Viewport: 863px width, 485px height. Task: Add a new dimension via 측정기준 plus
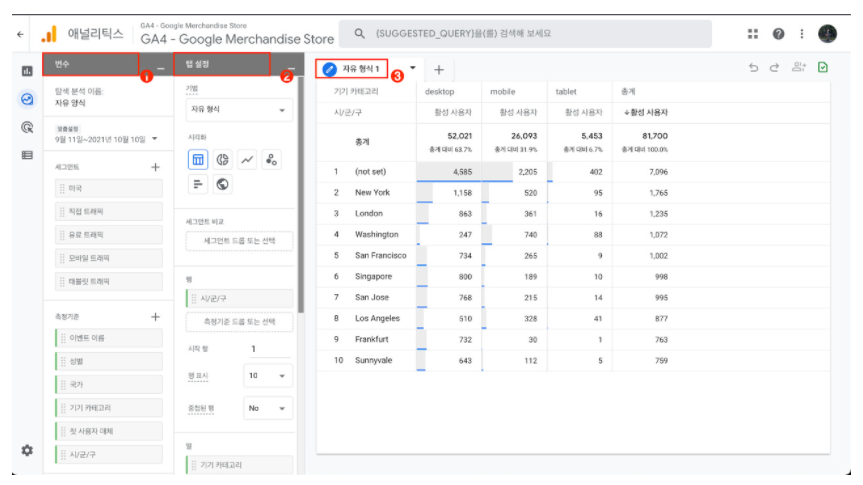click(x=155, y=317)
